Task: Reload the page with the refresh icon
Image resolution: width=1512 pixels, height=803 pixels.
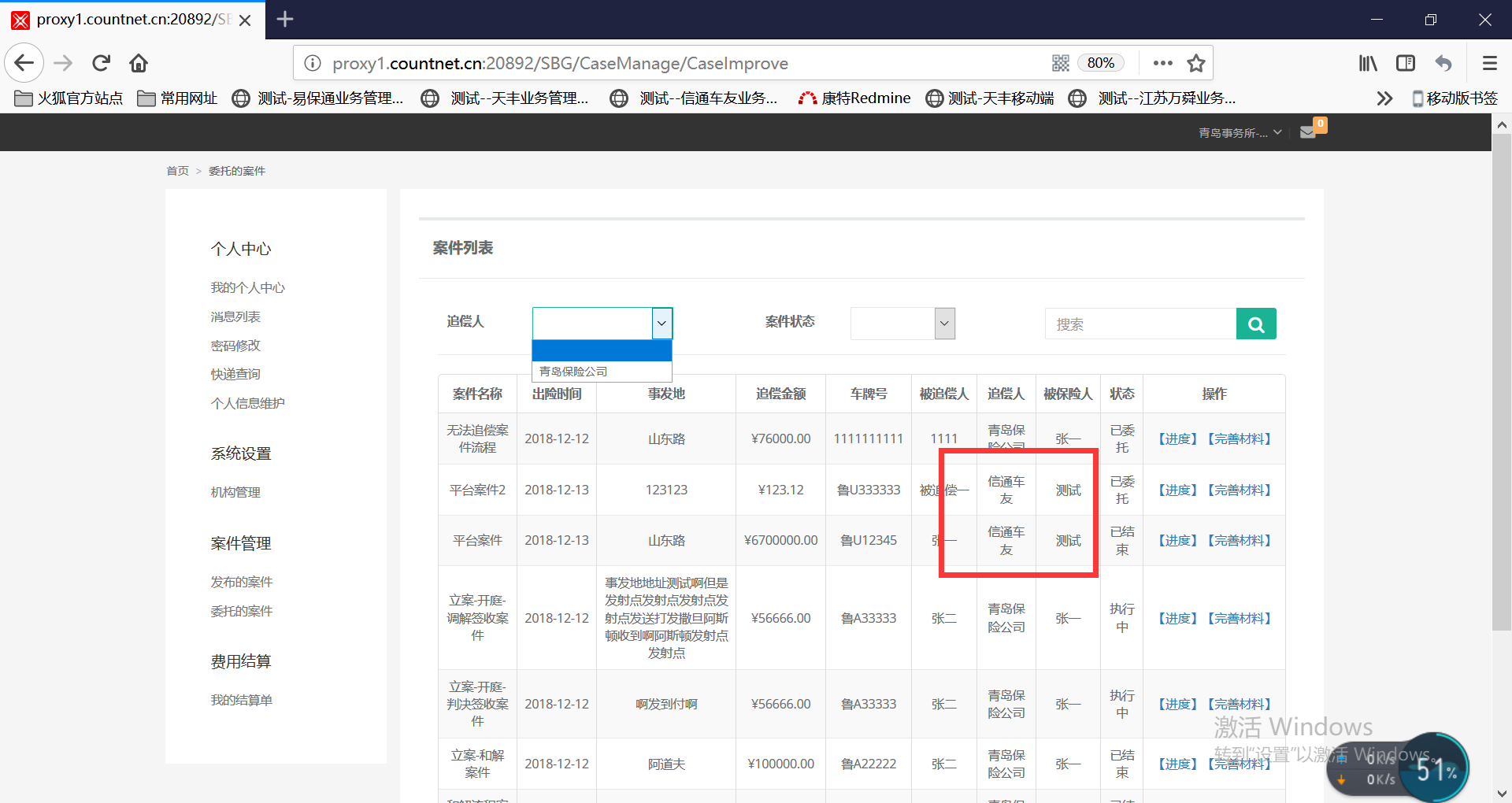Action: pyautogui.click(x=101, y=63)
